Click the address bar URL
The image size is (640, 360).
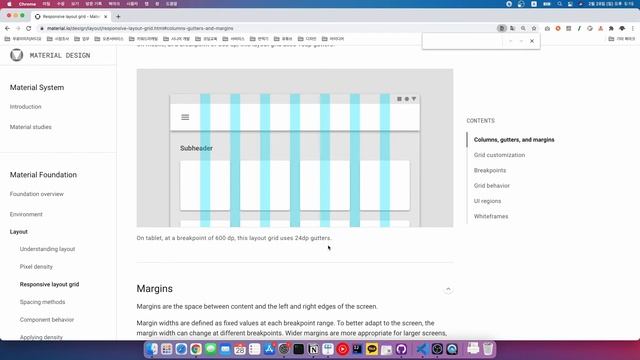click(140, 28)
